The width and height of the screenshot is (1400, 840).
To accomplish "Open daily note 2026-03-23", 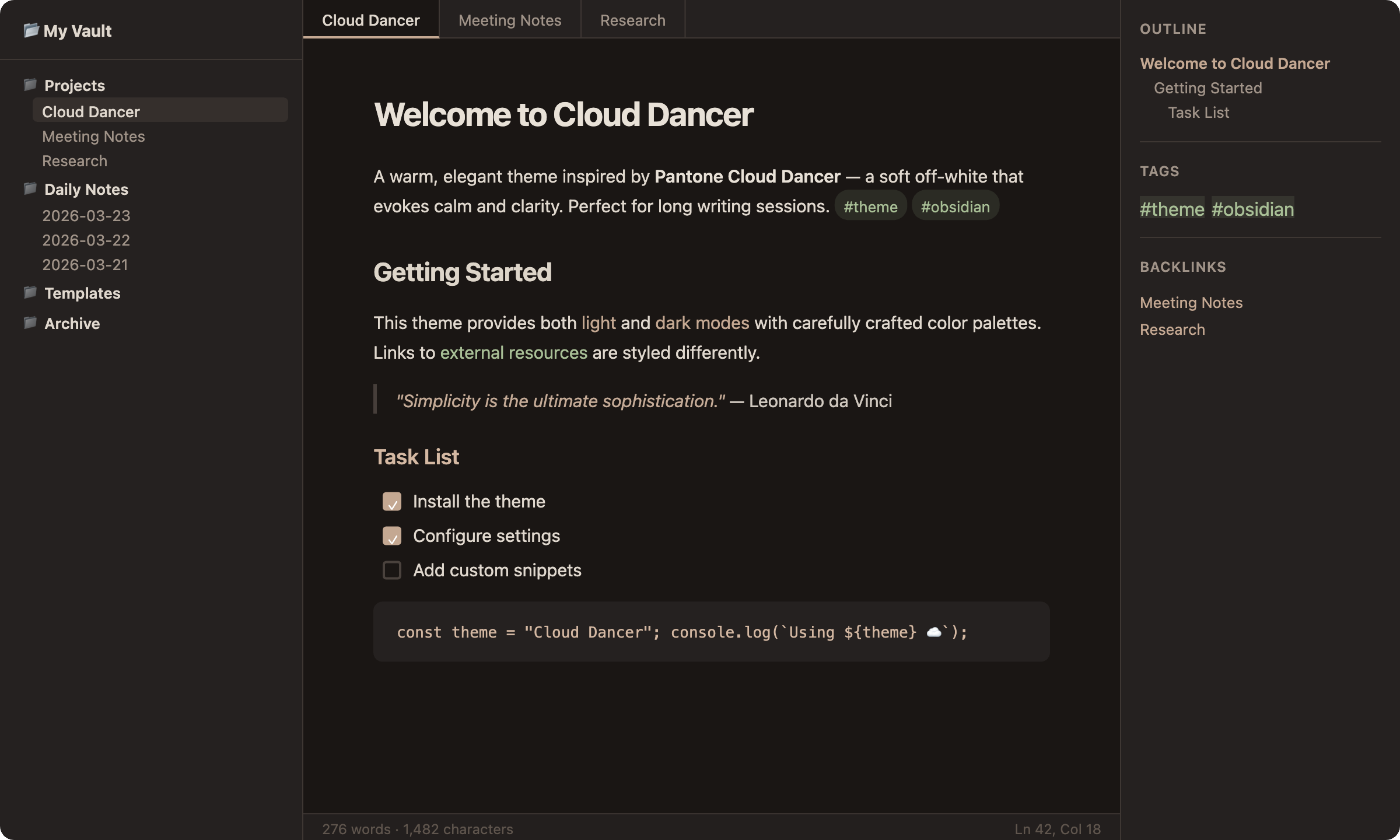I will (x=86, y=216).
